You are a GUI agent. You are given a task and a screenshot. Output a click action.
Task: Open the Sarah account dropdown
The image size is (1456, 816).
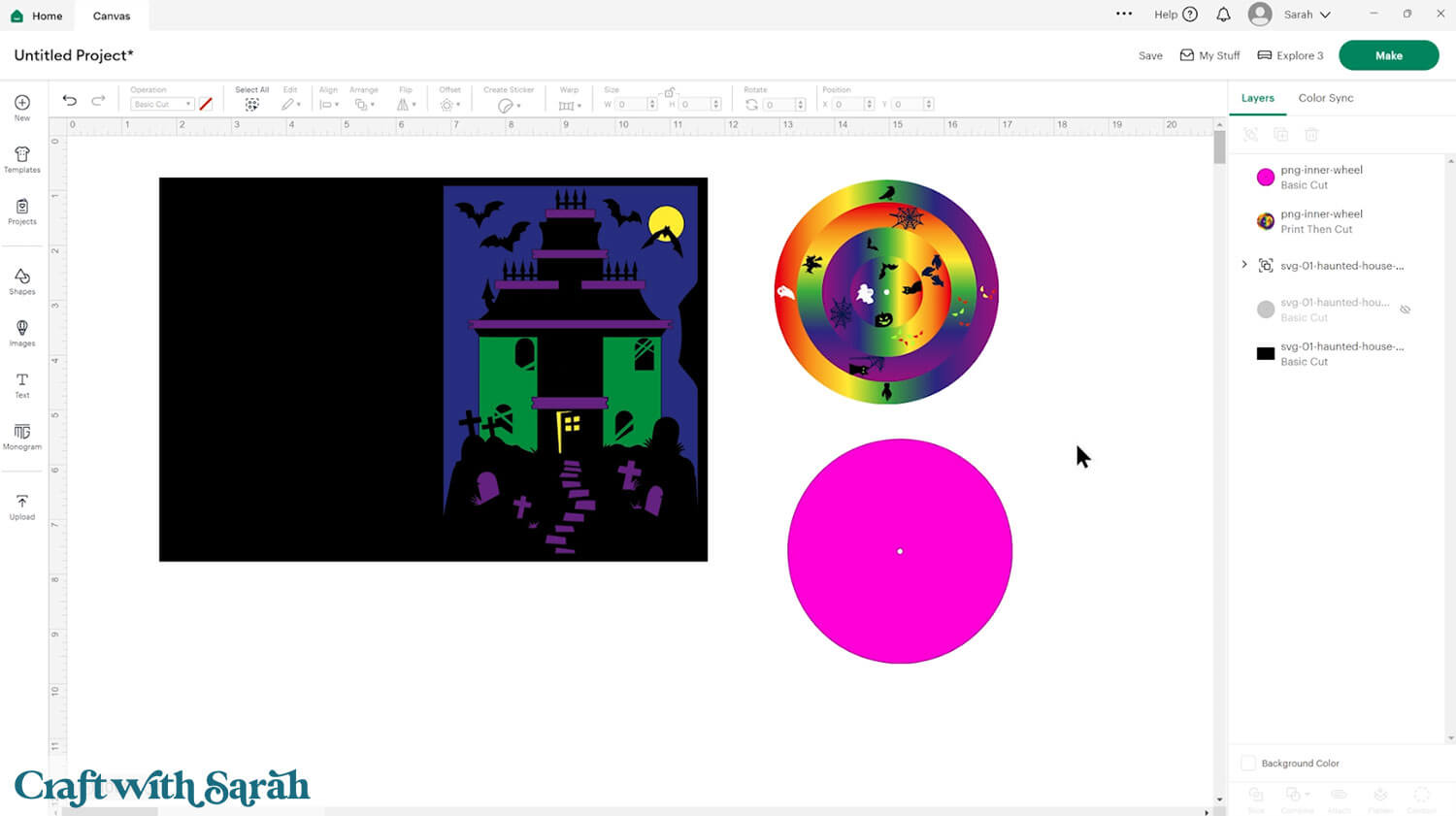tap(1291, 15)
